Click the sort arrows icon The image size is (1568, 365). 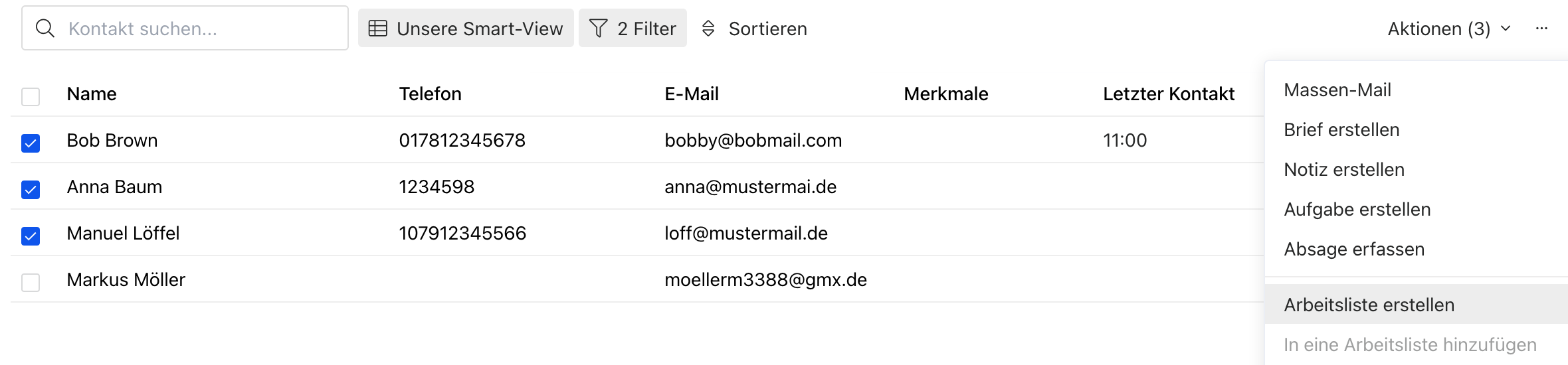(x=708, y=29)
